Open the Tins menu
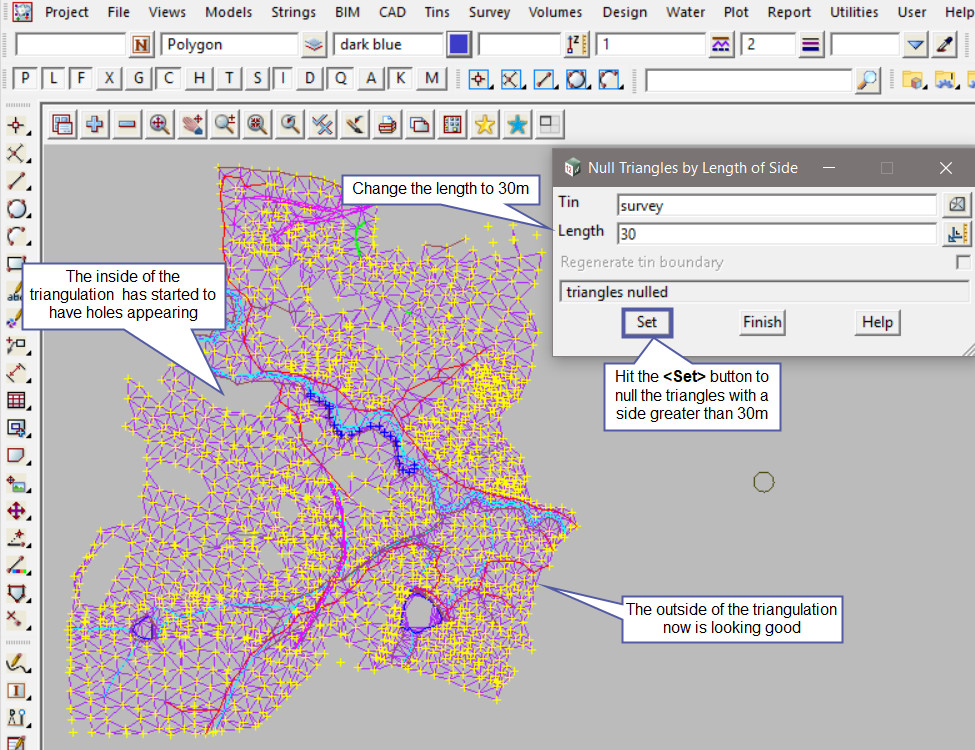This screenshot has height=750, width=975. 436,12
